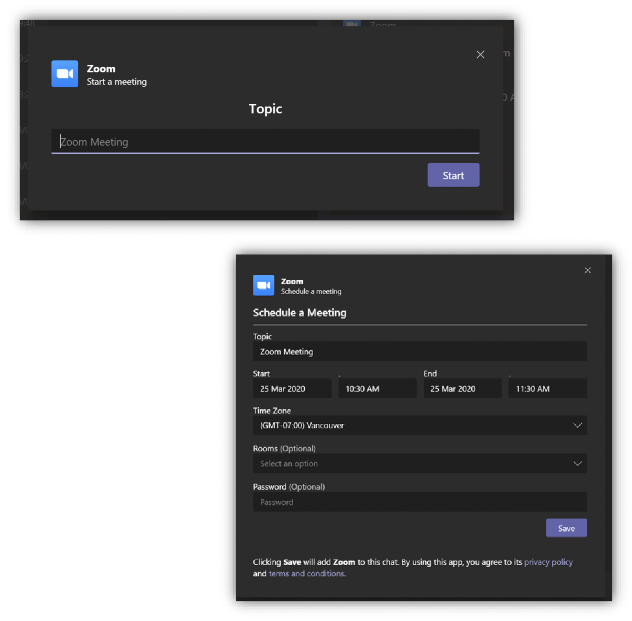The image size is (632, 621).
Task: Close the Start a meeting dialog
Action: [480, 54]
